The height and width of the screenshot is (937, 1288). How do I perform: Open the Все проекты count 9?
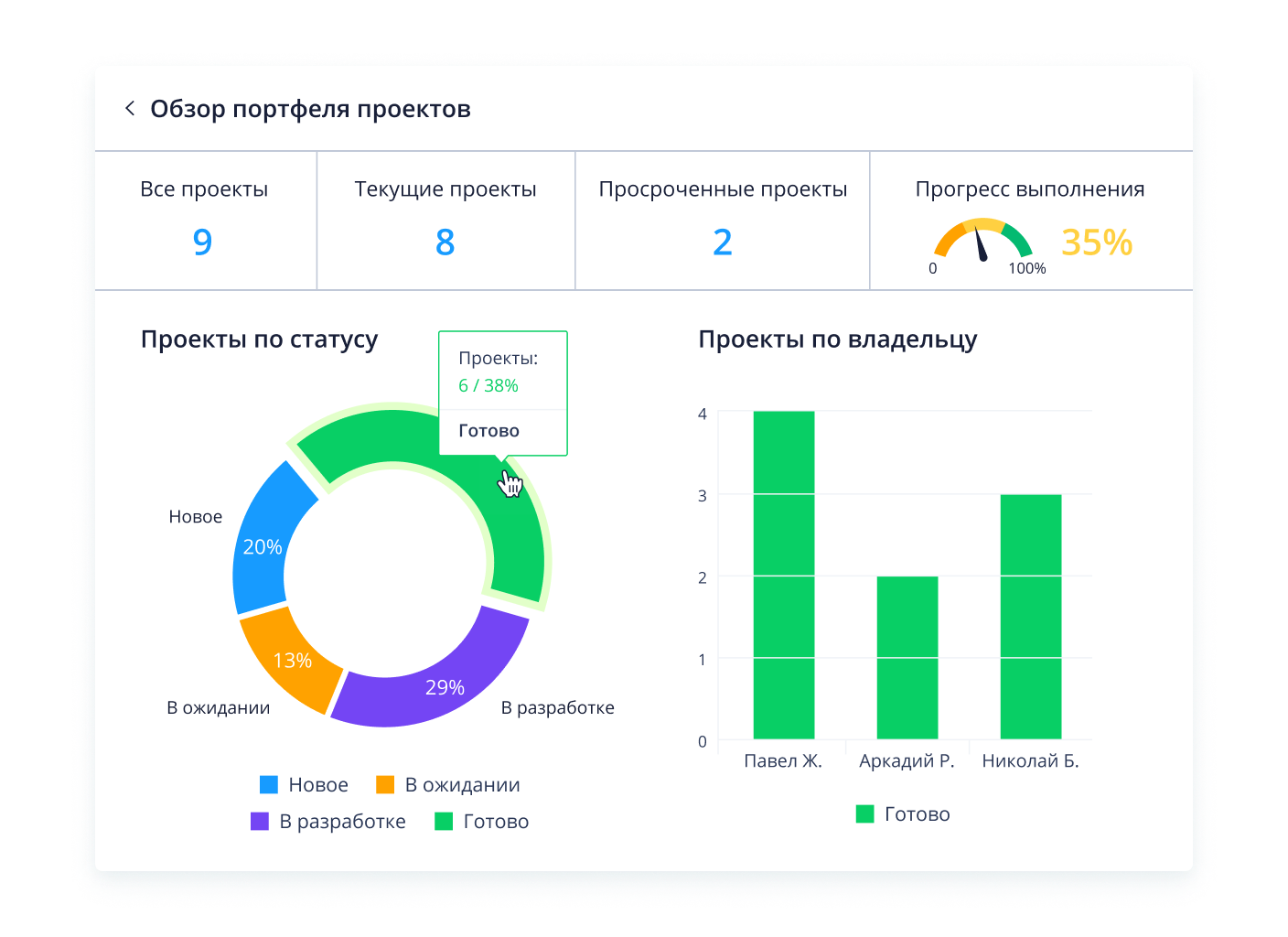coord(203,242)
